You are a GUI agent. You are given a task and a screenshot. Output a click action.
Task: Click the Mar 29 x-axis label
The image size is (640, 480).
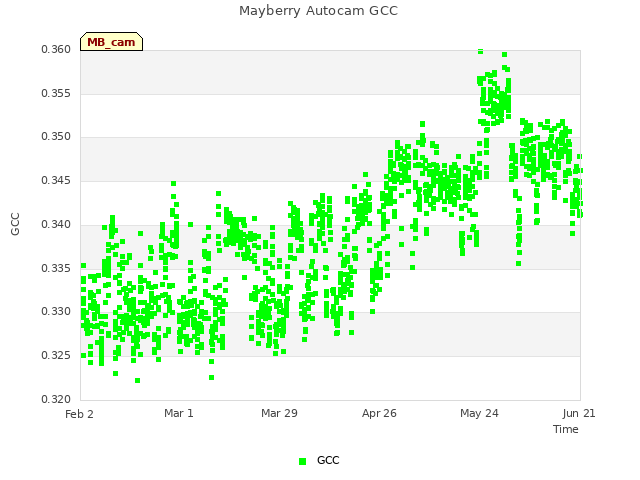[279, 413]
